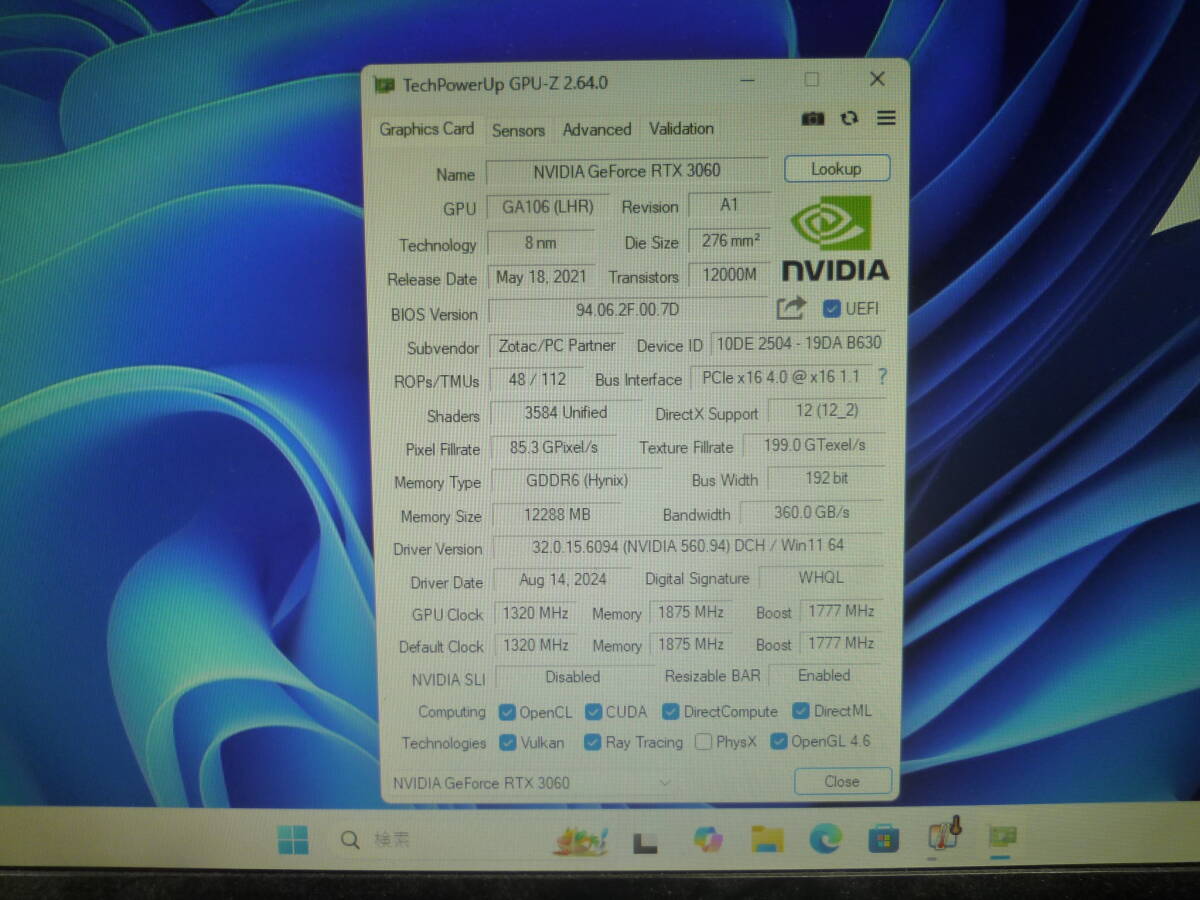
Task: Take a GPU-Z screenshot with the camera icon
Action: tap(813, 118)
